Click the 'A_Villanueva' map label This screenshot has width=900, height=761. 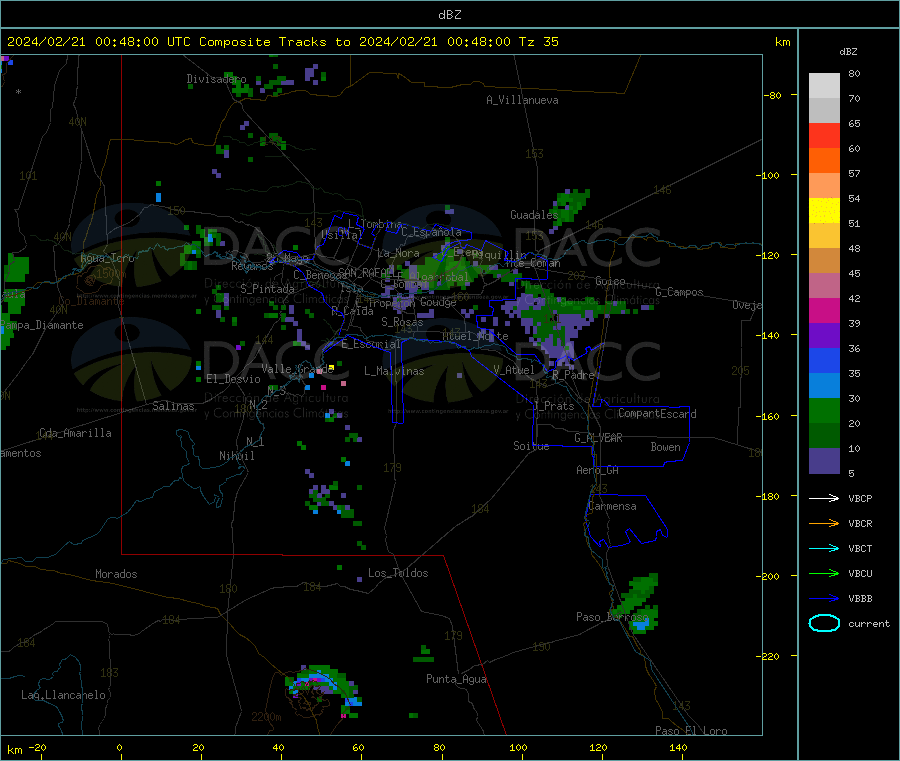coord(522,100)
